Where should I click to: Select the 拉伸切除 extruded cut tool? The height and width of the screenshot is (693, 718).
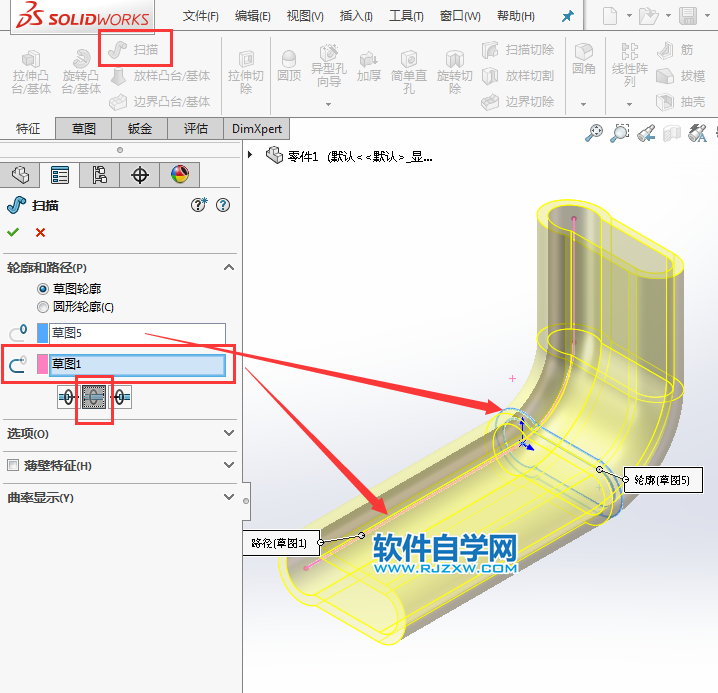tap(246, 72)
